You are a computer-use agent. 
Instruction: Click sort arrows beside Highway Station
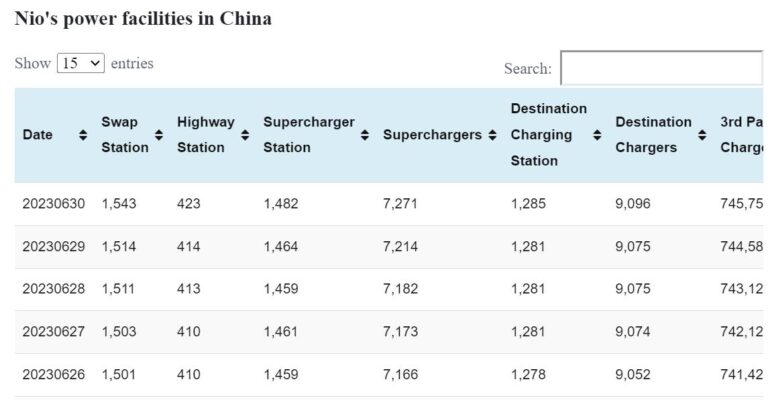(x=245, y=135)
